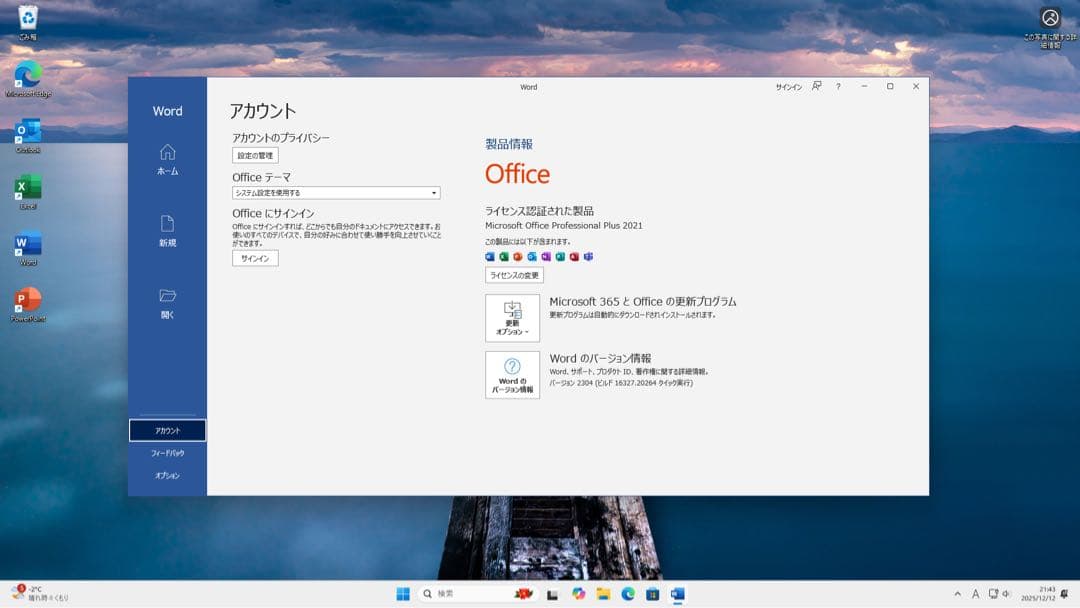
Task: Open the PowerPoint desktop shortcut
Action: tap(28, 300)
